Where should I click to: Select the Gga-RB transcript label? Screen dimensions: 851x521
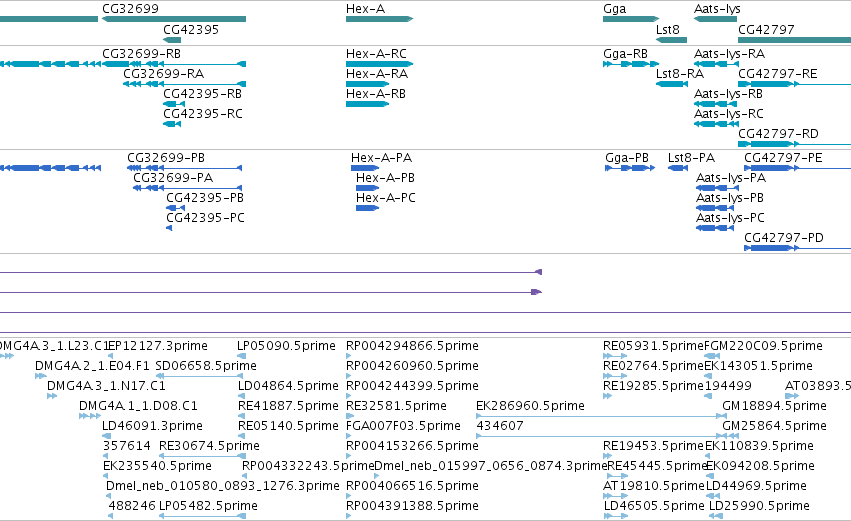click(x=625, y=54)
